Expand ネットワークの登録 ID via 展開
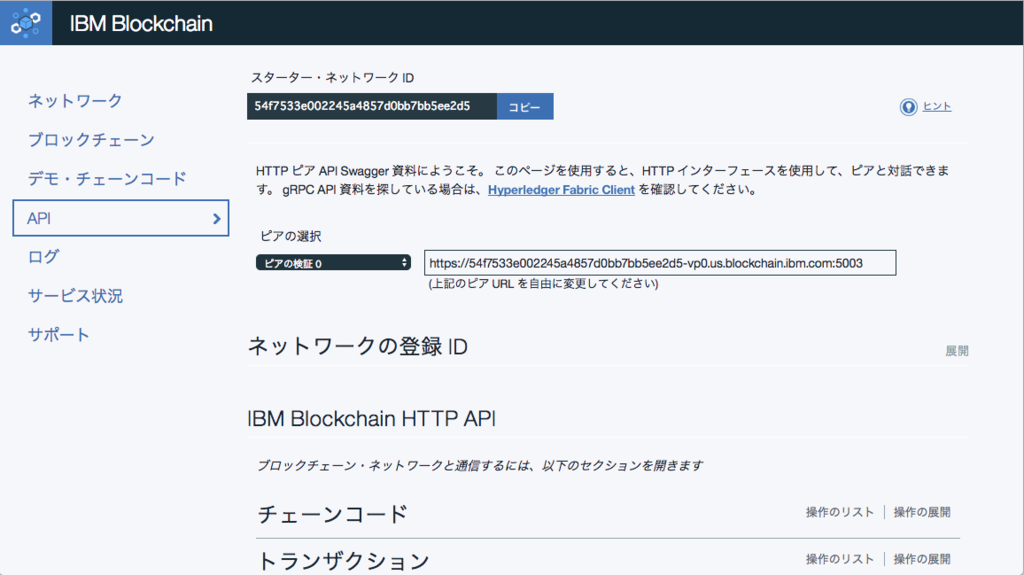Viewport: 1024px width, 575px height. (x=957, y=351)
